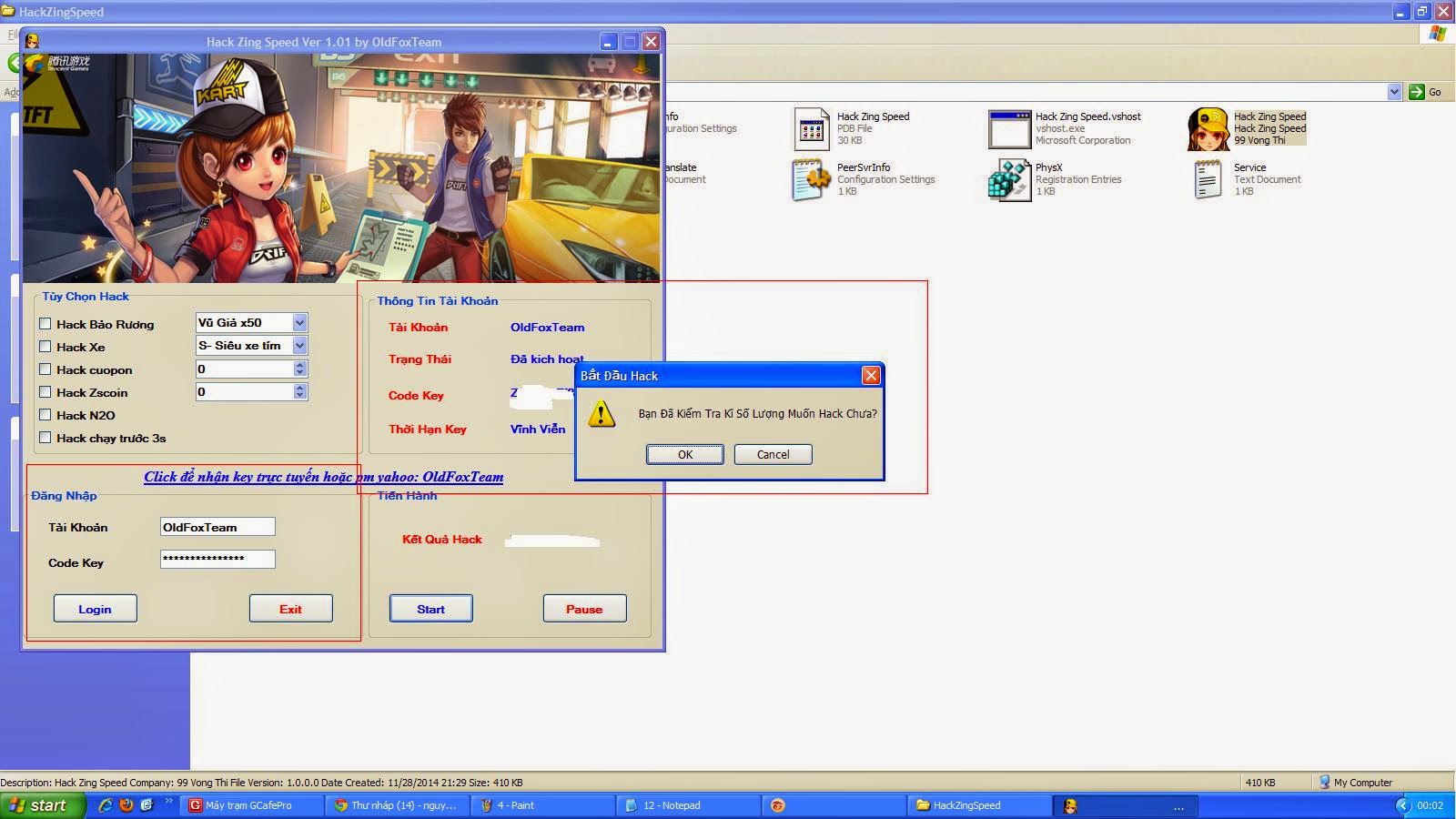Screen dimensions: 1456x819
Task: Click the Start hack button
Action: pos(431,609)
